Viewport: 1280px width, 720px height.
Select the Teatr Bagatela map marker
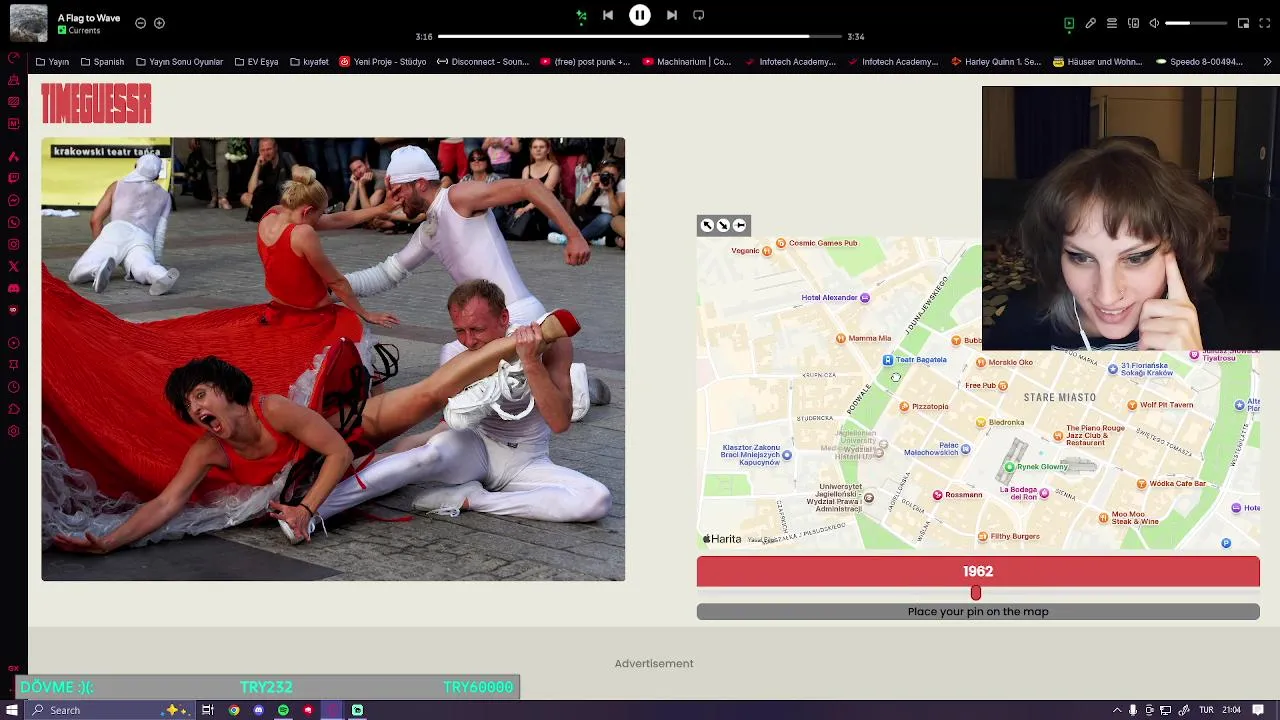[x=888, y=360]
